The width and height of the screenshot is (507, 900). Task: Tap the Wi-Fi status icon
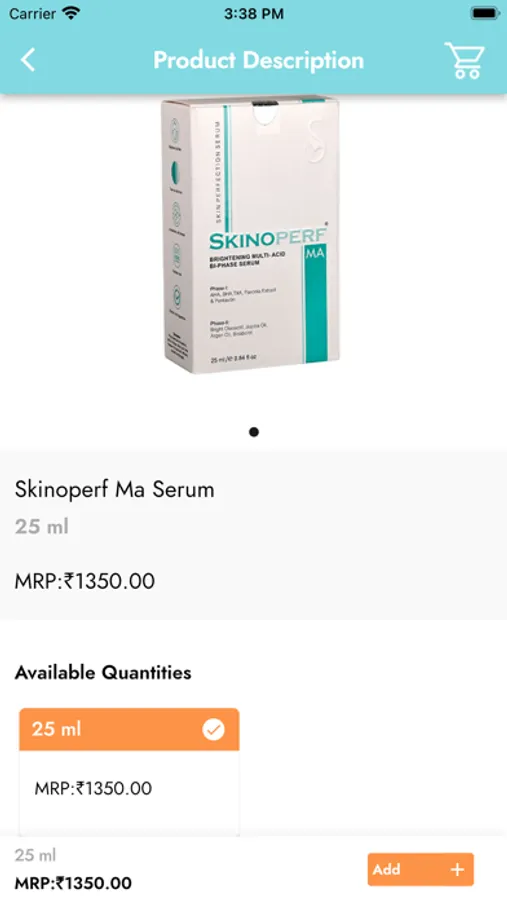[71, 13]
